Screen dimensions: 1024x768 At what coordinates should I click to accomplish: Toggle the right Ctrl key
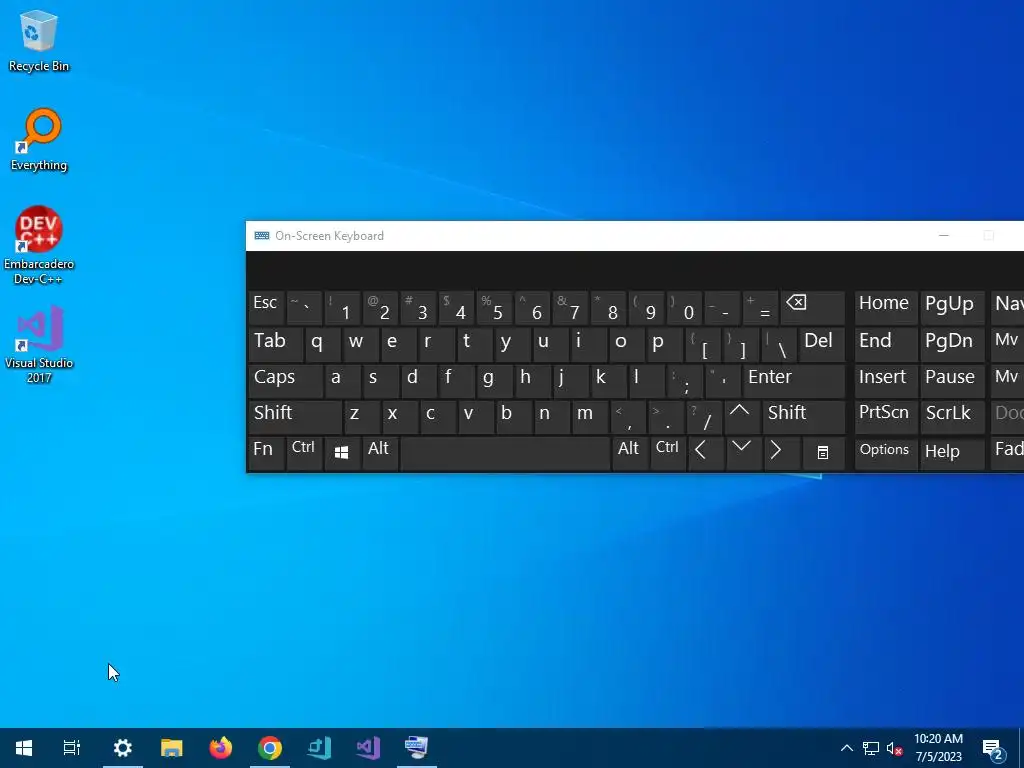tap(667, 453)
